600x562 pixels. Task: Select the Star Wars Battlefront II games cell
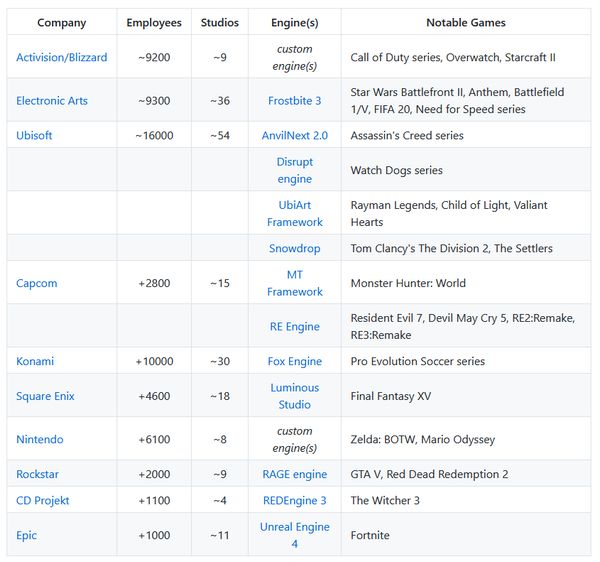coord(466,101)
